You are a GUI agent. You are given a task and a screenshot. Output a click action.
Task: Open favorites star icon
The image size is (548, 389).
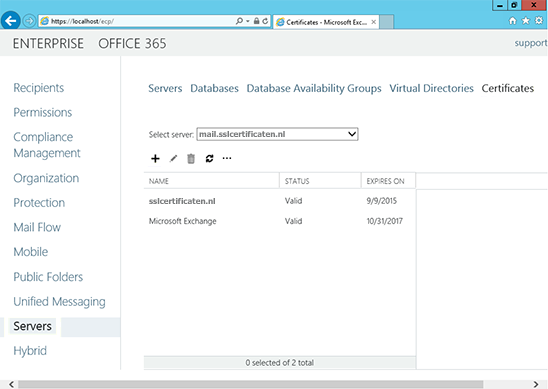click(526, 21)
